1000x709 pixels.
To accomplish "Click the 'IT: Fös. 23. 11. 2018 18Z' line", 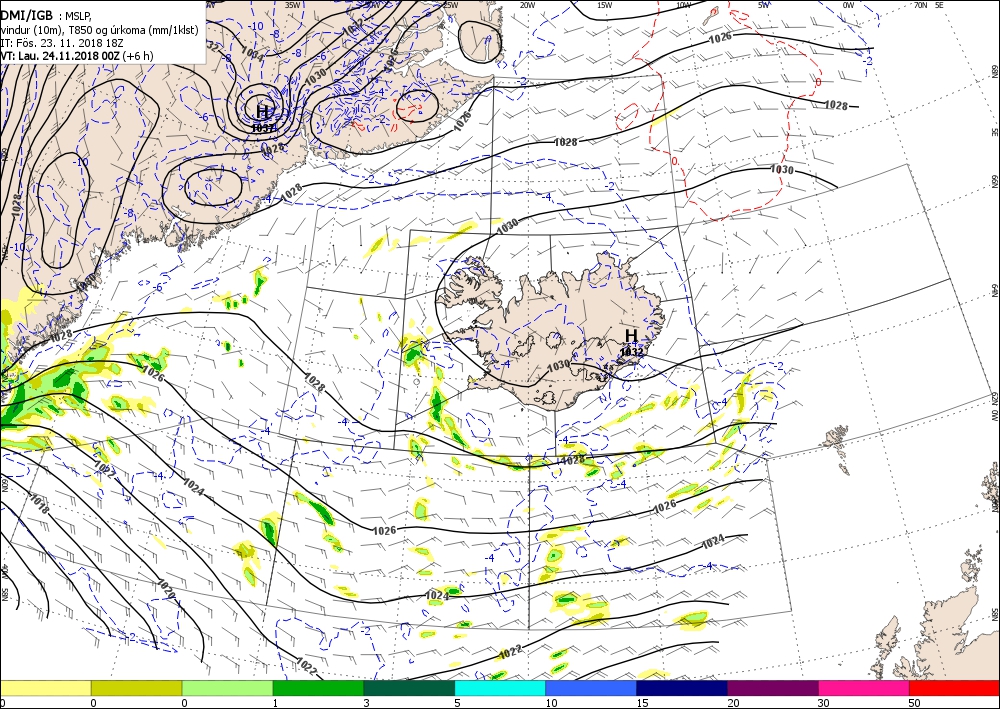I will 62,43.
